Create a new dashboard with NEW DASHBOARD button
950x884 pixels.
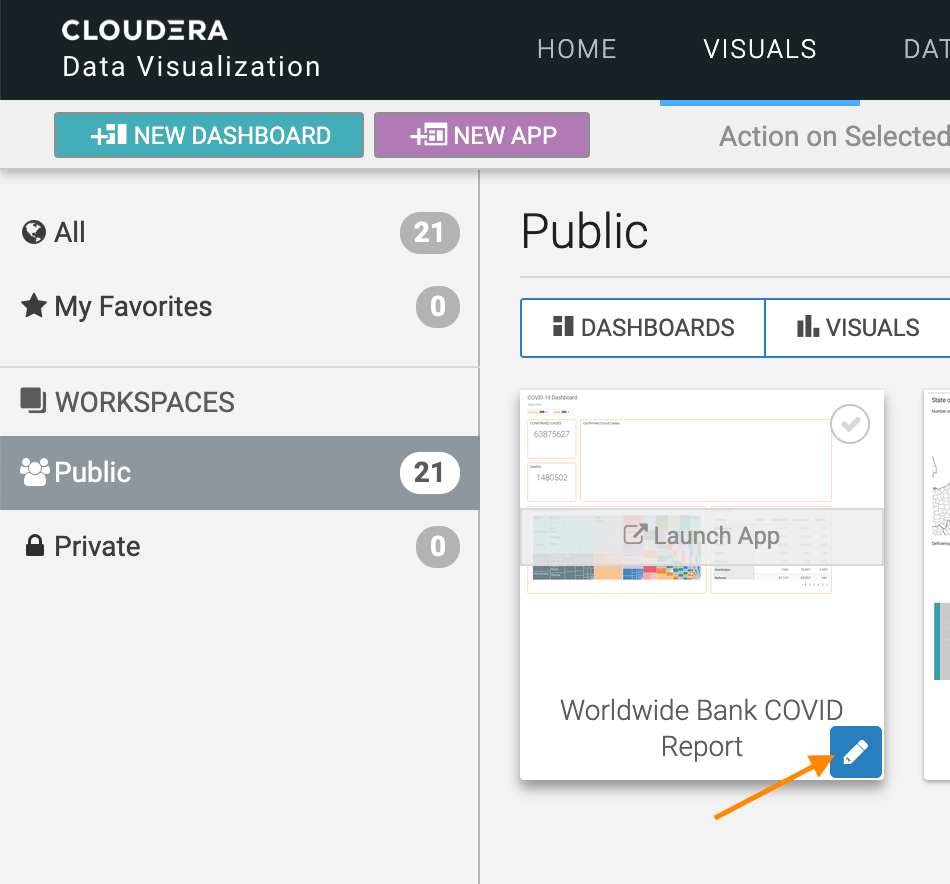(x=208, y=135)
